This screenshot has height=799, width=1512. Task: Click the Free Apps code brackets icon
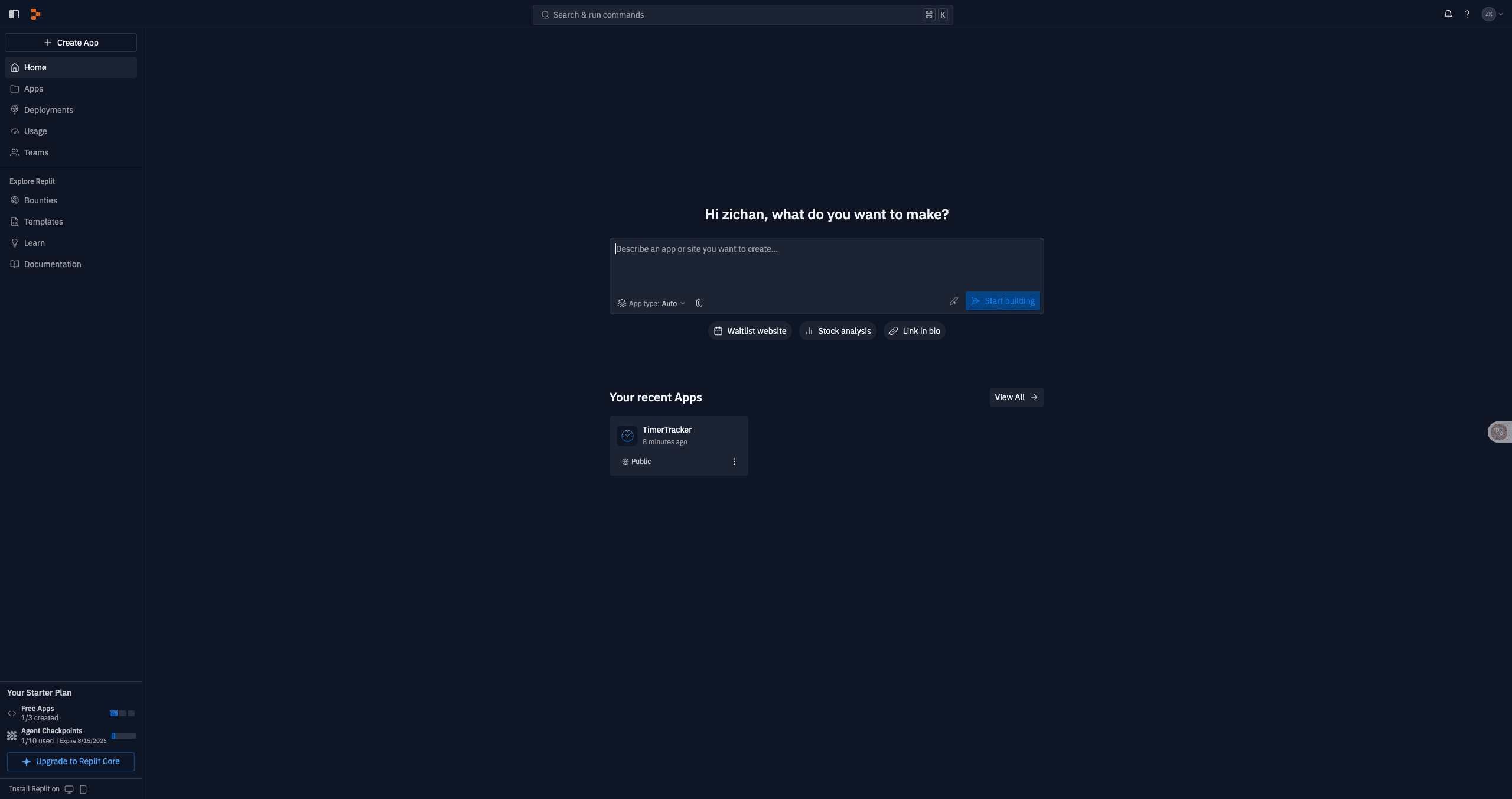click(12, 713)
